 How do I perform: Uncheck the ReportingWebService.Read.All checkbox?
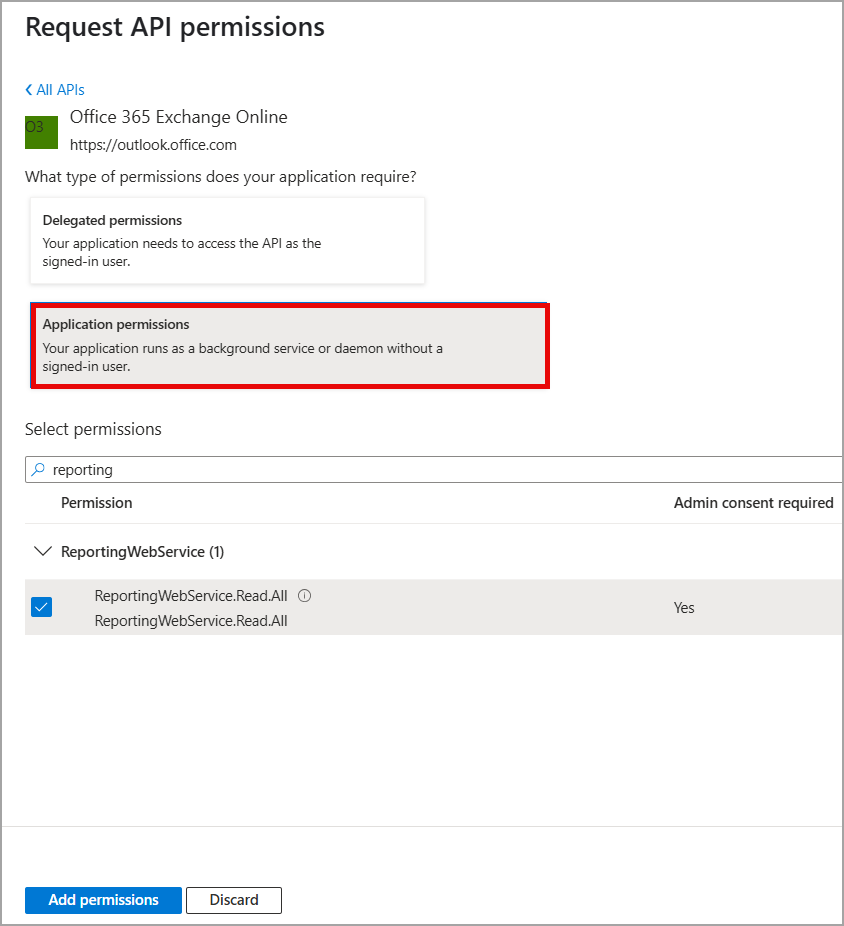tap(41, 607)
